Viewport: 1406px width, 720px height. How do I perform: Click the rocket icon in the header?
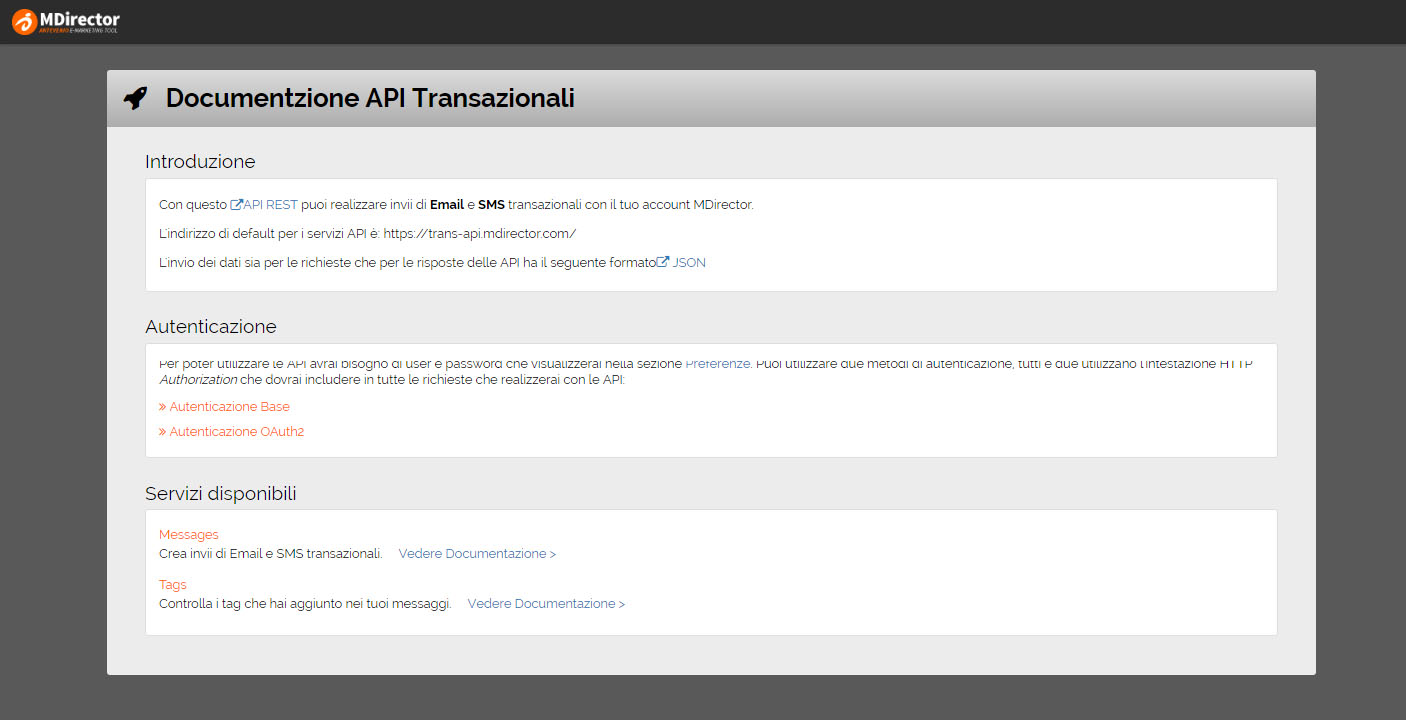[x=135, y=98]
